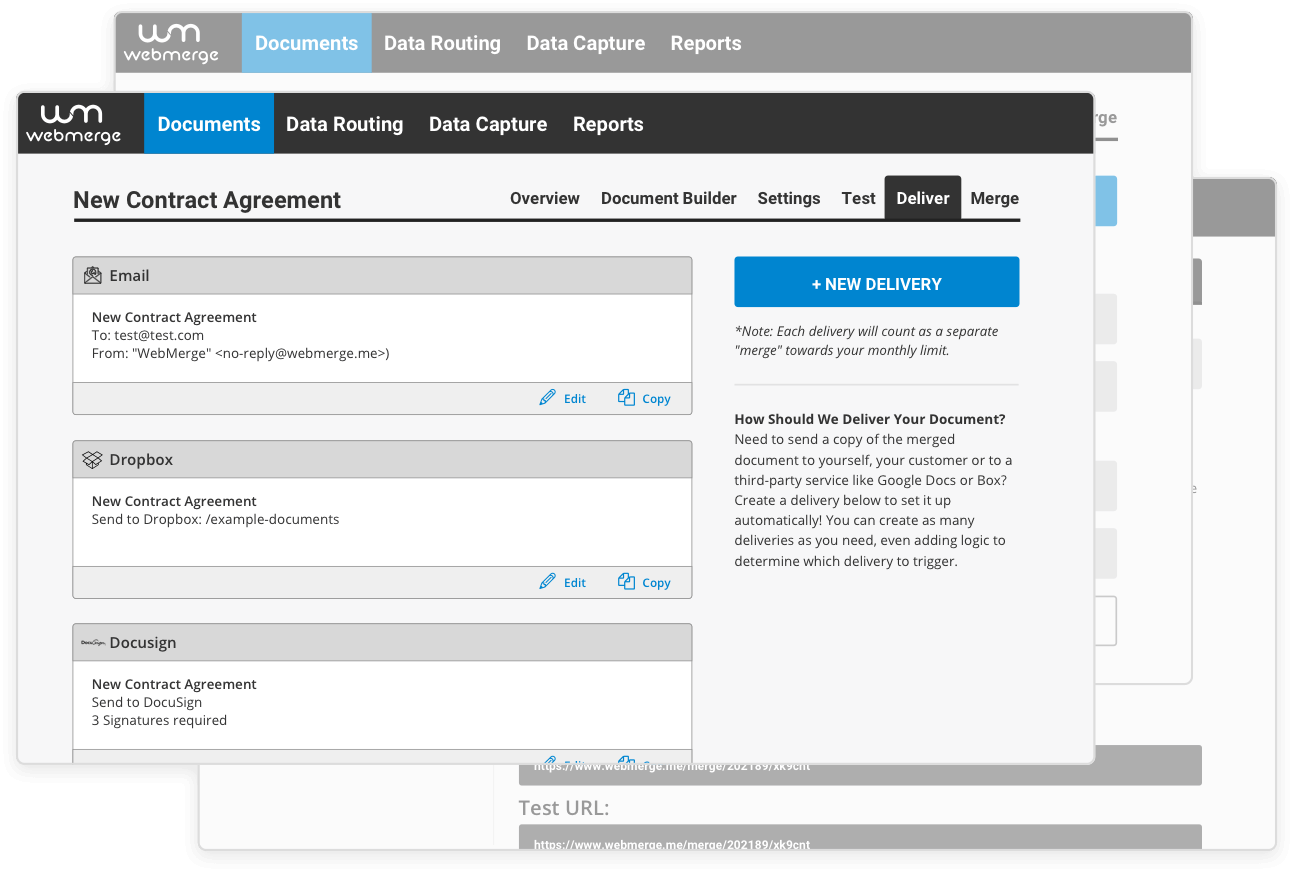Select the Deliver tab

(x=923, y=198)
